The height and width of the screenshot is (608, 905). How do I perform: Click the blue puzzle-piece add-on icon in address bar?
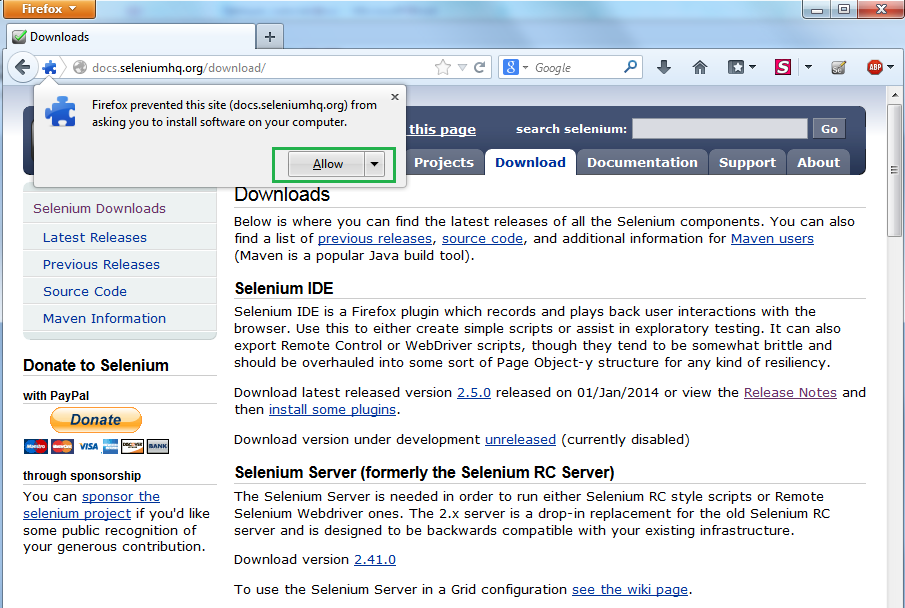(x=50, y=68)
